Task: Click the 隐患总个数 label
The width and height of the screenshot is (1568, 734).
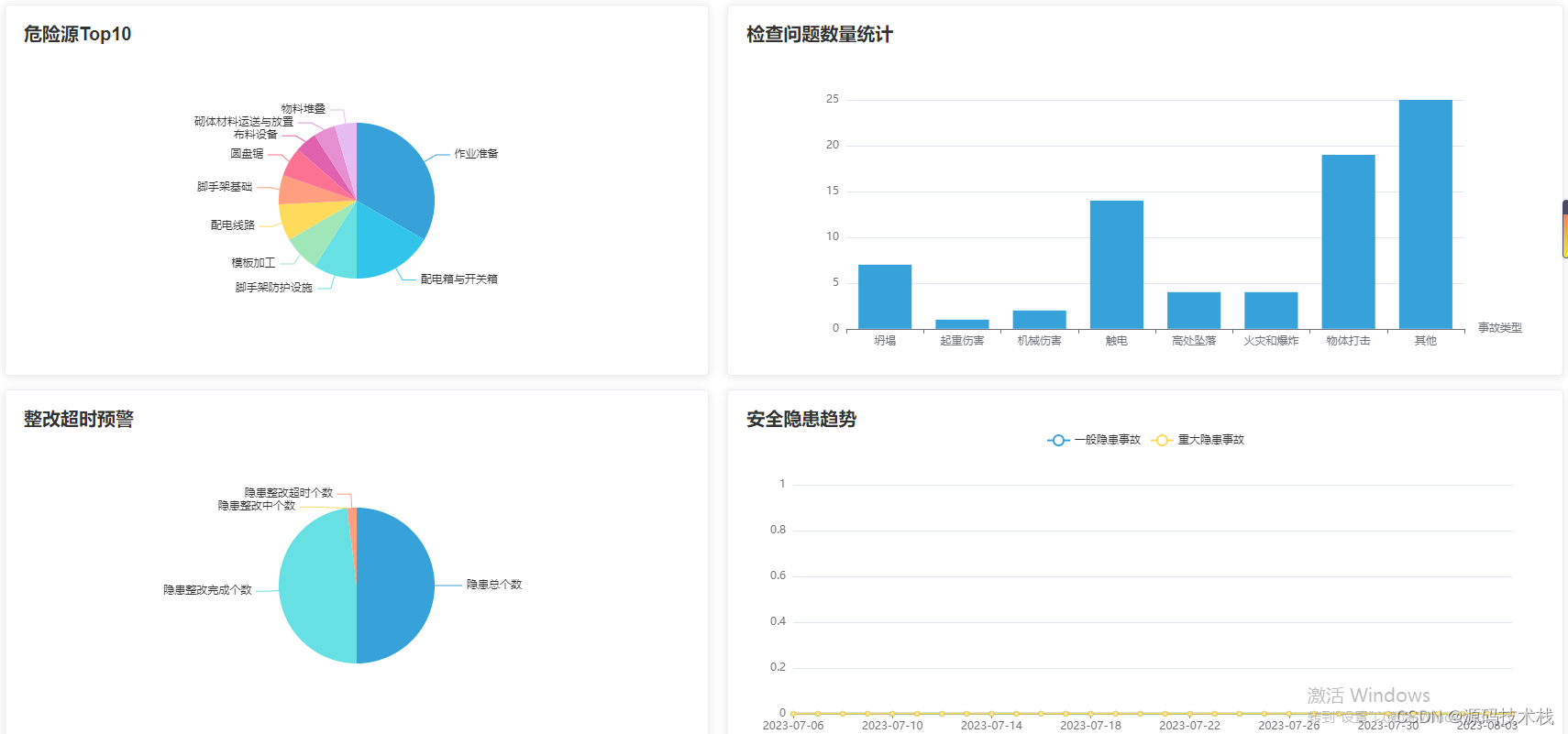Action: click(494, 585)
